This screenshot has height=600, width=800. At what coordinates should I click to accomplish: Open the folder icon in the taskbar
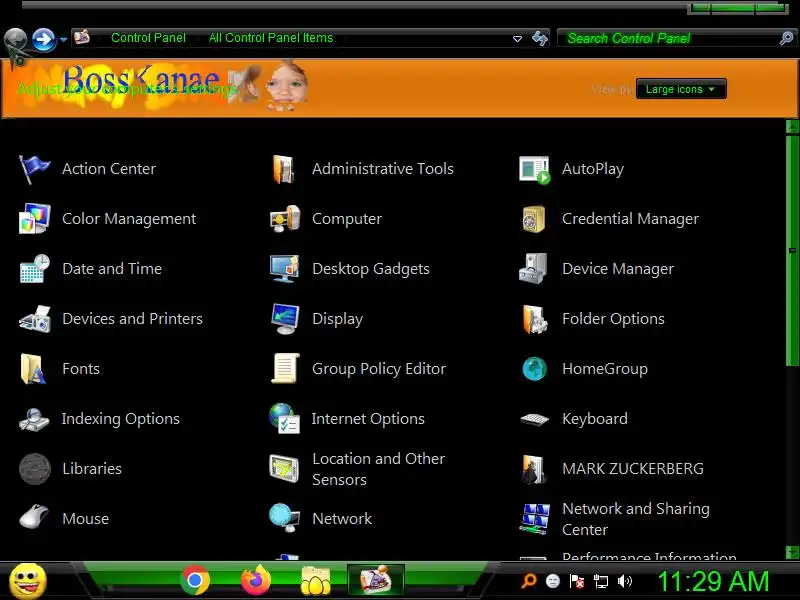pyautogui.click(x=315, y=581)
